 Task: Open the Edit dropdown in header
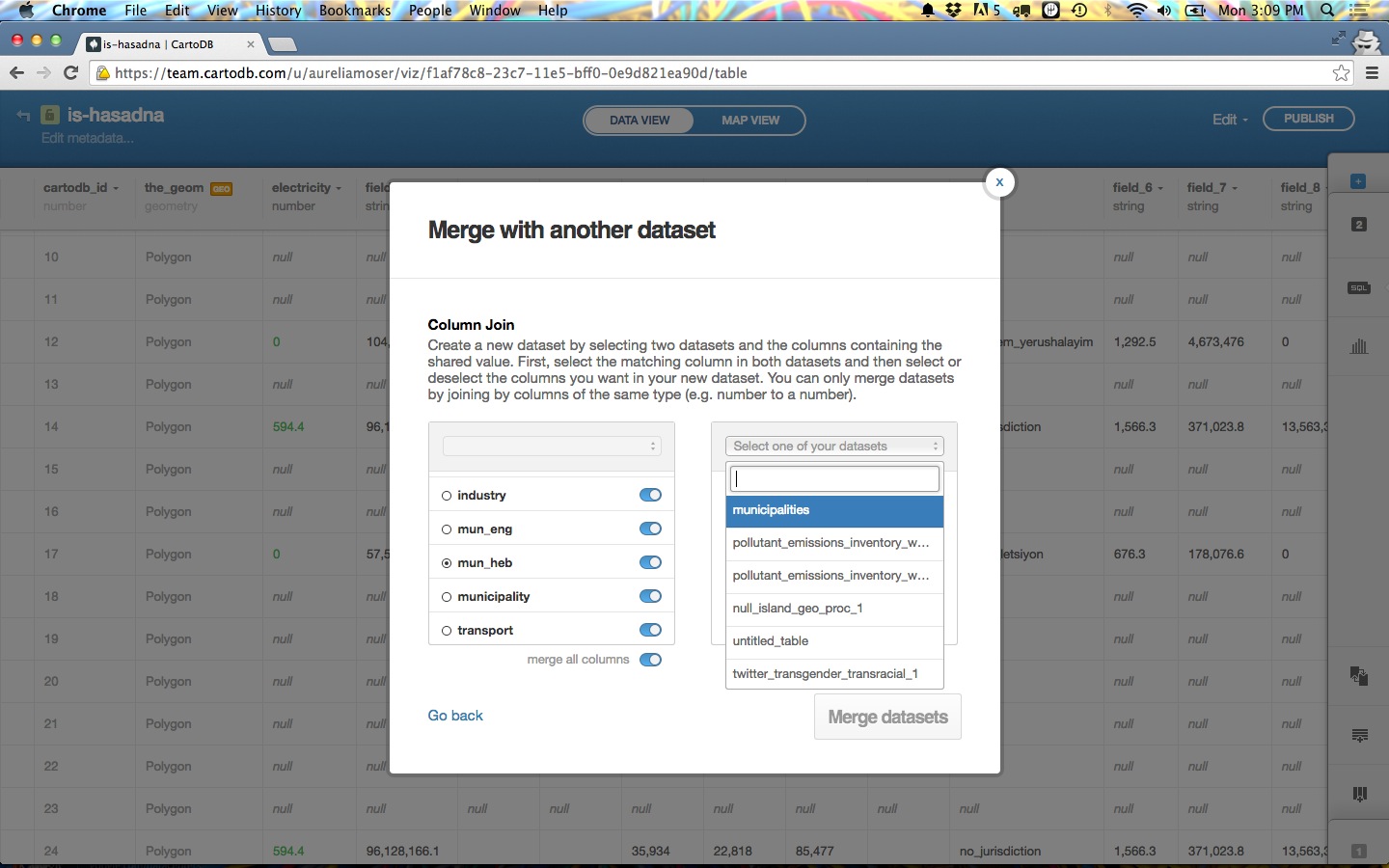1230,120
